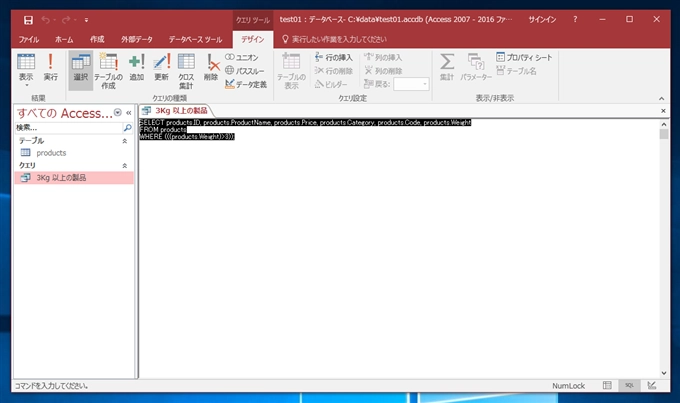Click パススルー (Pass-Through) query option
The image size is (680, 403).
point(245,71)
